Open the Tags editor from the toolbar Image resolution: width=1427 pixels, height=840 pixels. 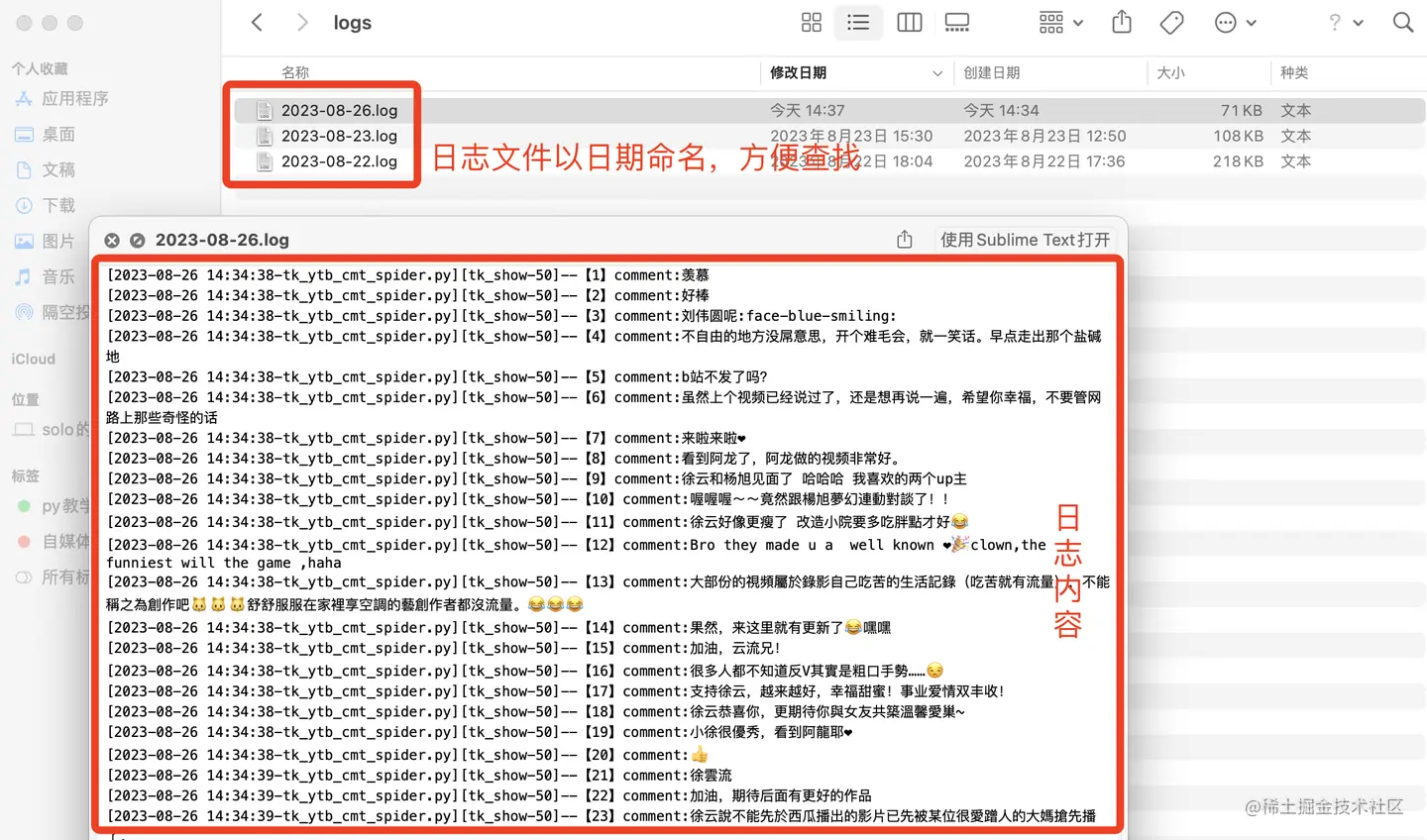[1171, 22]
